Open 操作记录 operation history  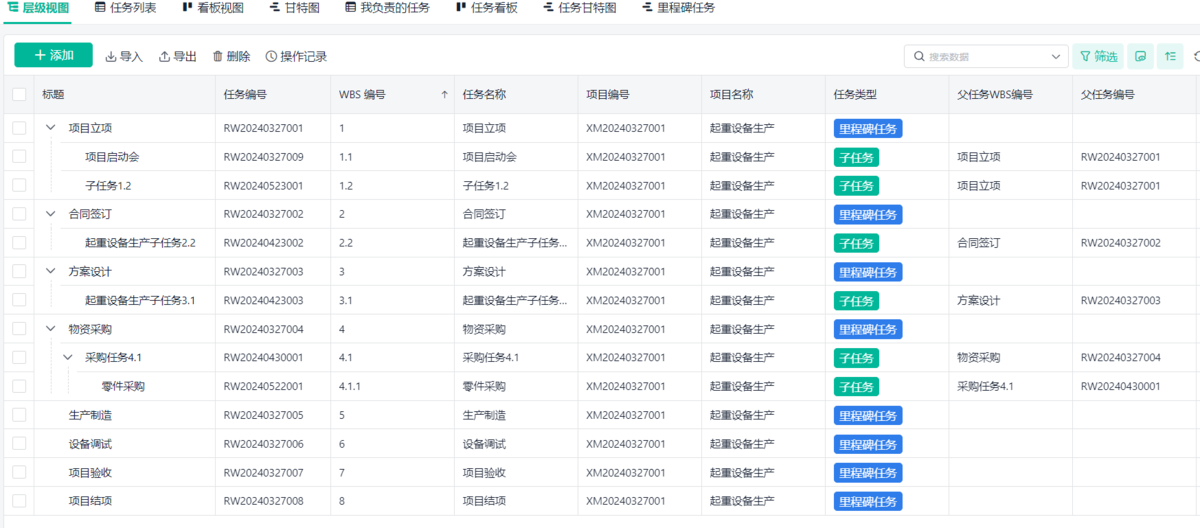[296, 57]
